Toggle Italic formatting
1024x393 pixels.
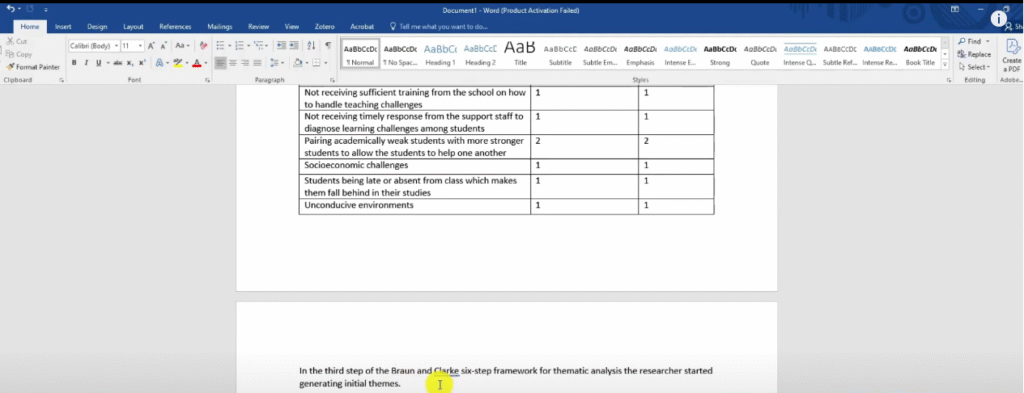(x=86, y=63)
